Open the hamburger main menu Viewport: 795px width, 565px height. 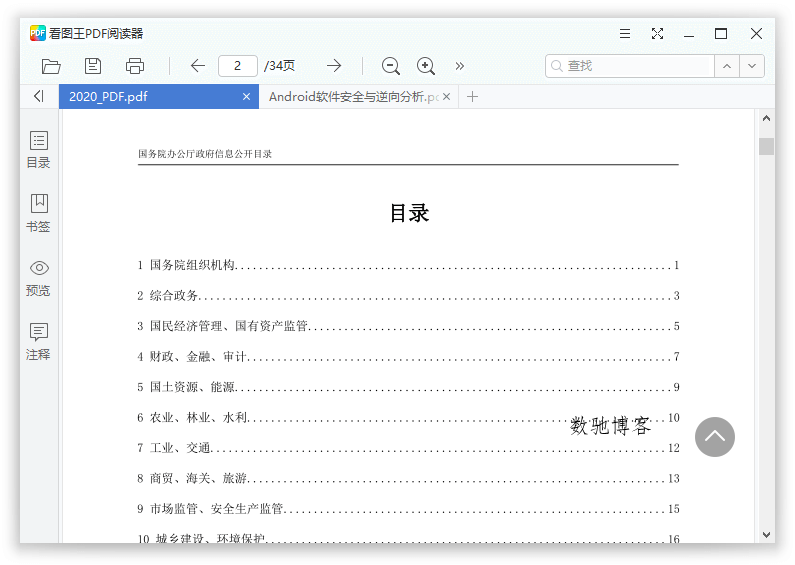tap(625, 34)
